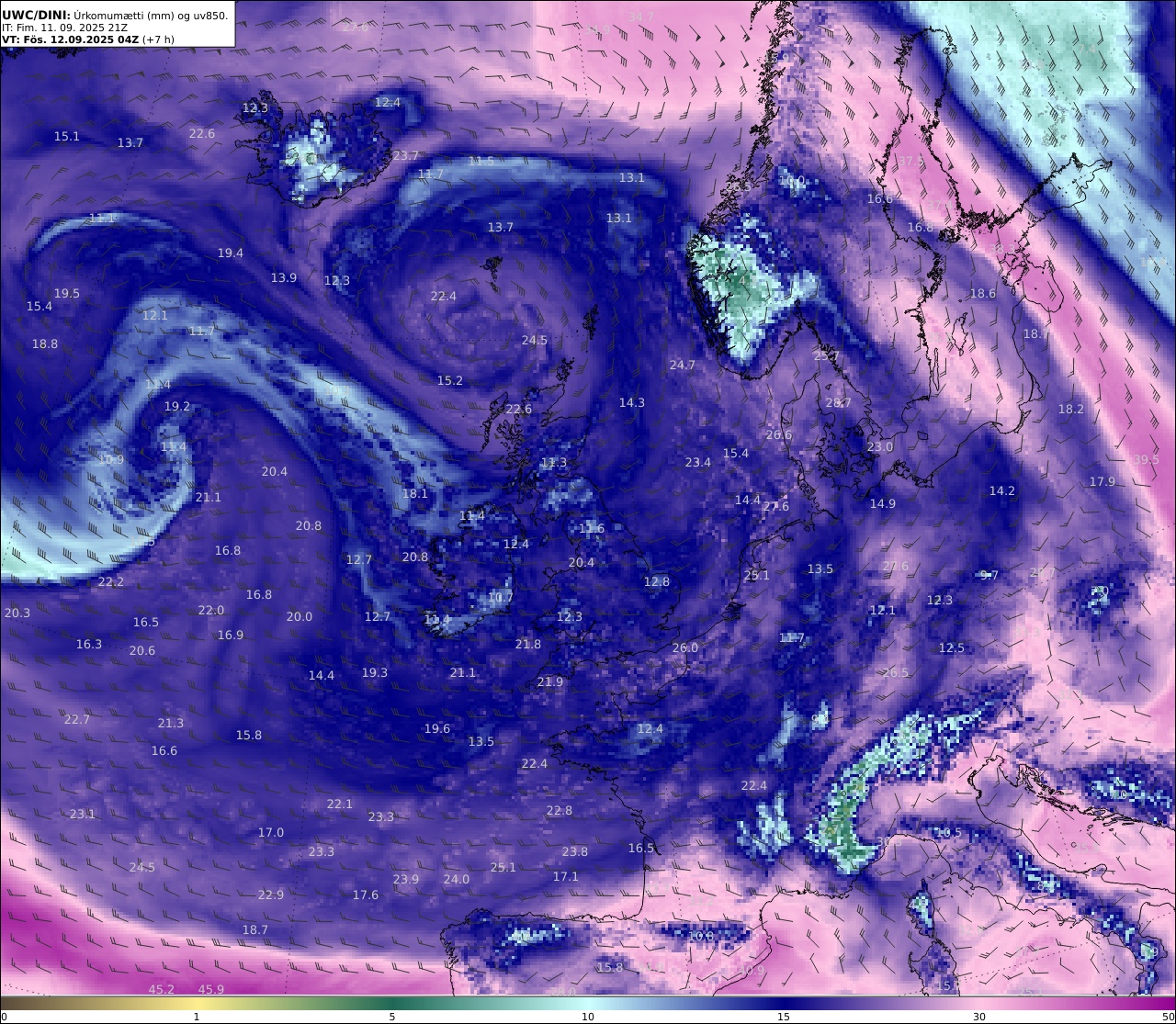Click the map value 21.9
1176x1024 pixels.
[x=550, y=682]
